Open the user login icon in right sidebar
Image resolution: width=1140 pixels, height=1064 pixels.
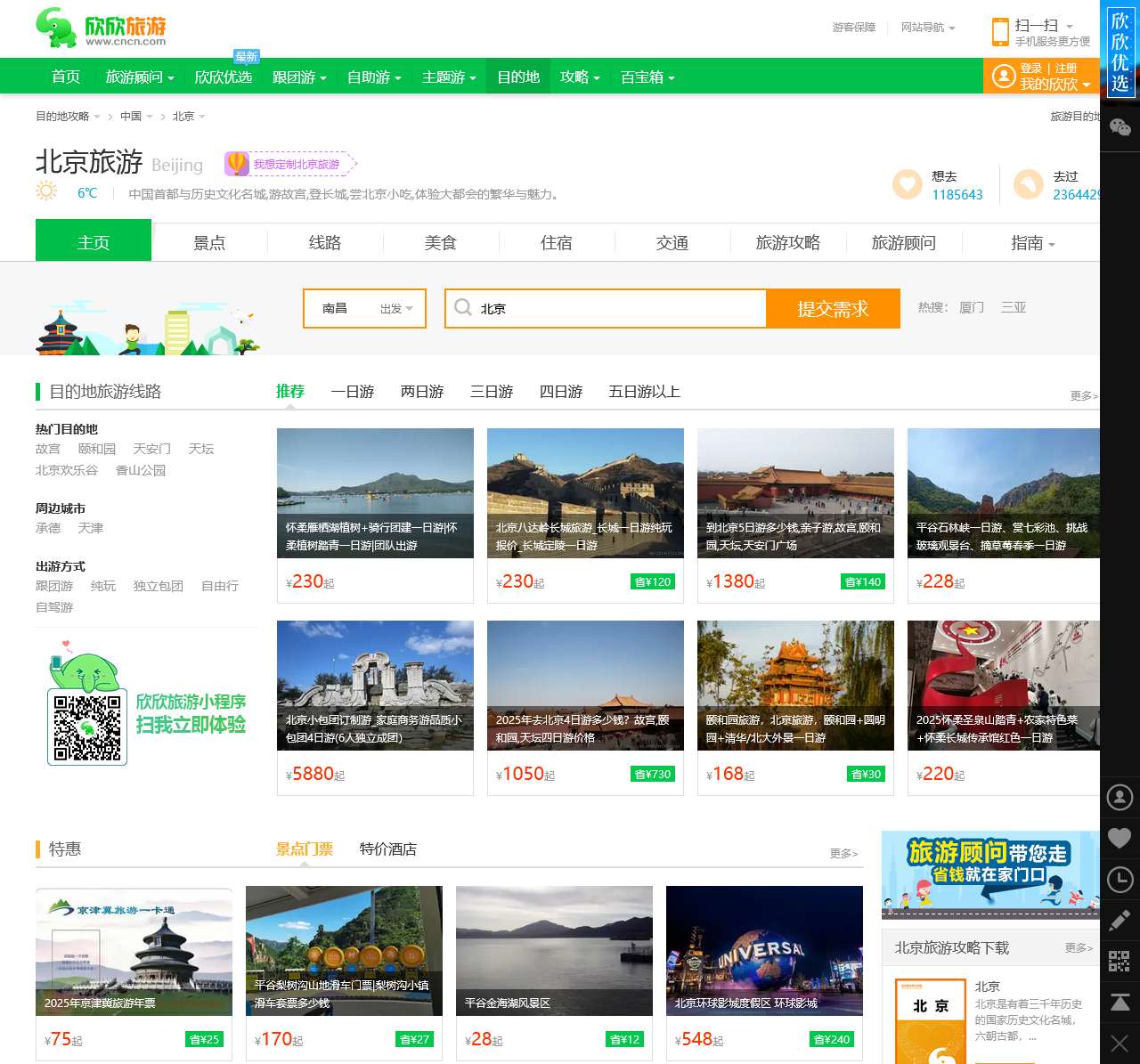(x=1120, y=798)
